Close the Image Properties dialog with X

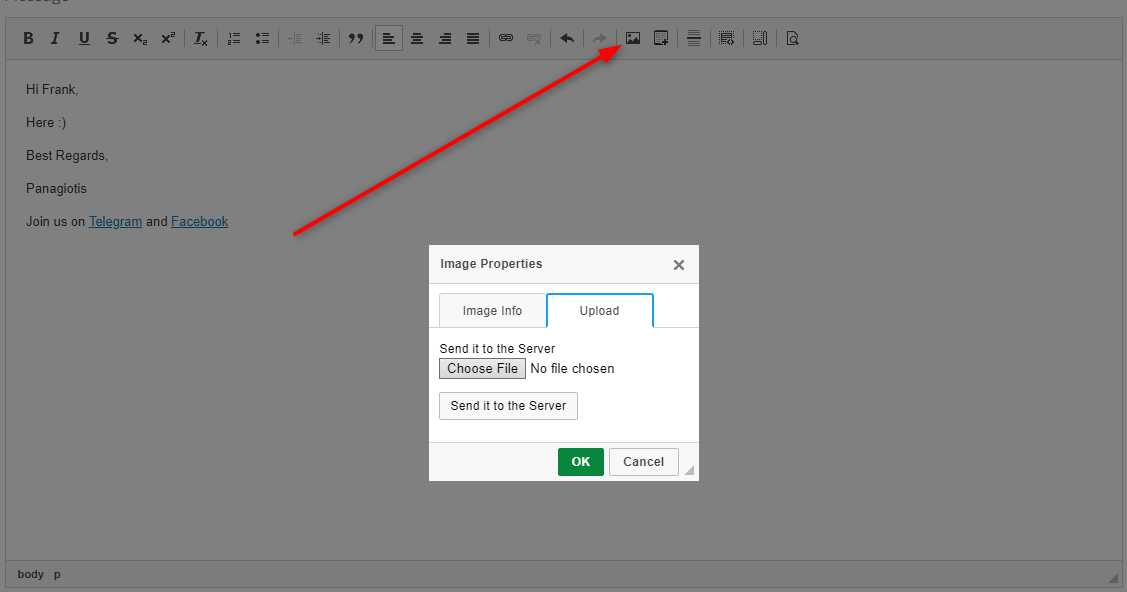tap(678, 265)
